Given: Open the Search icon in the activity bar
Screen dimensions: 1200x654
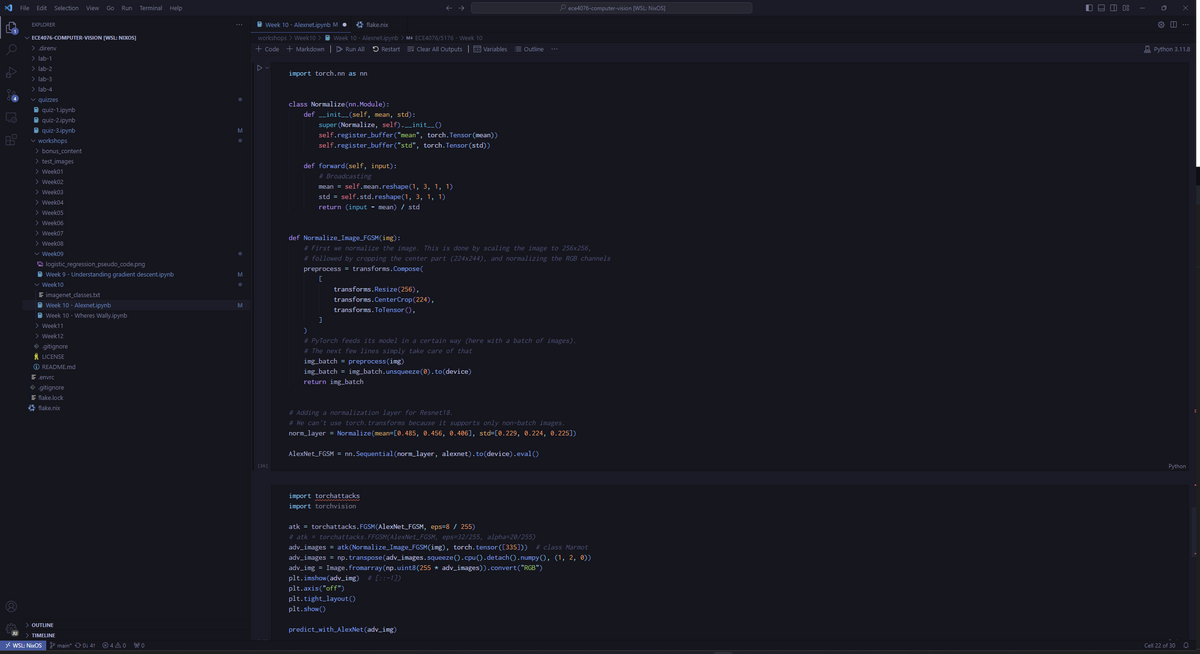Looking at the screenshot, I should pyautogui.click(x=11, y=48).
